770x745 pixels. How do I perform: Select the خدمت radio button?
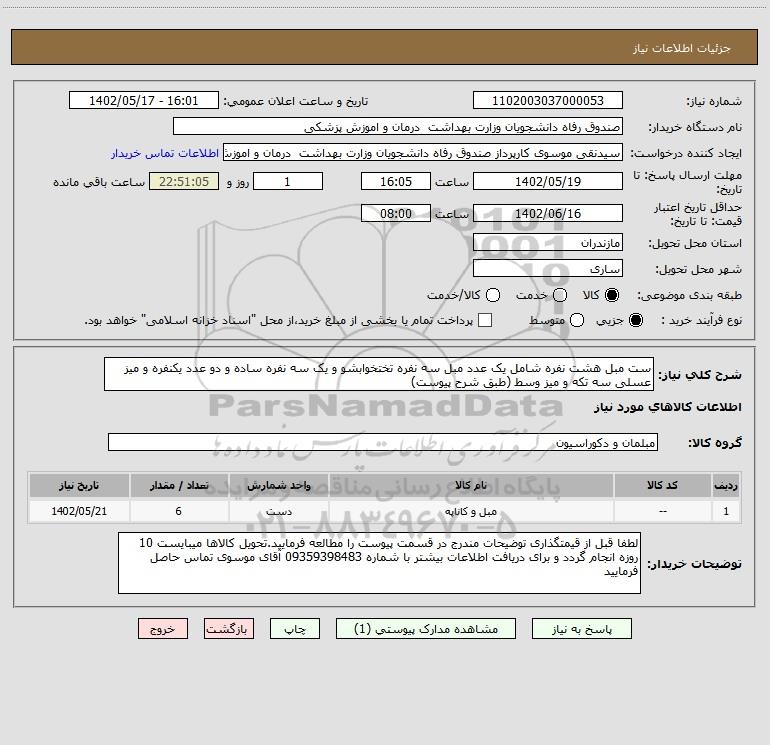point(560,295)
